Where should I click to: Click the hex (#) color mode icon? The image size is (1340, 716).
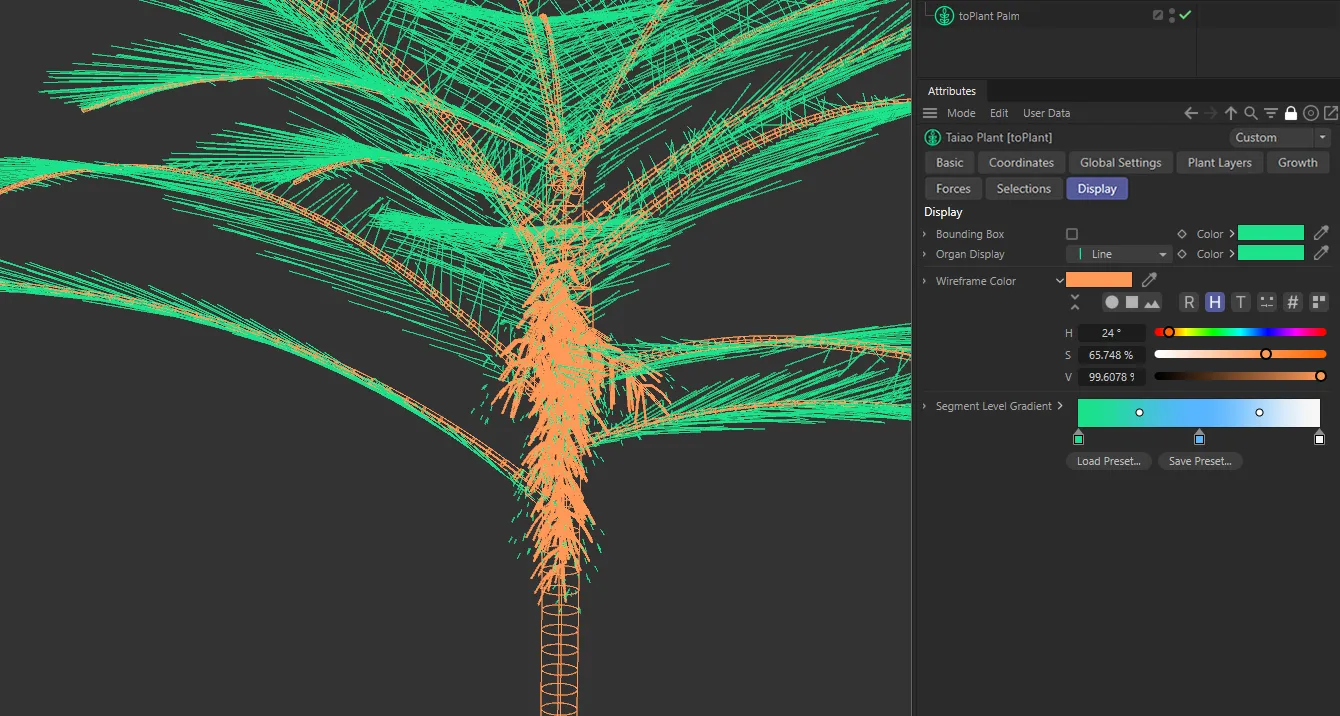coord(1292,302)
